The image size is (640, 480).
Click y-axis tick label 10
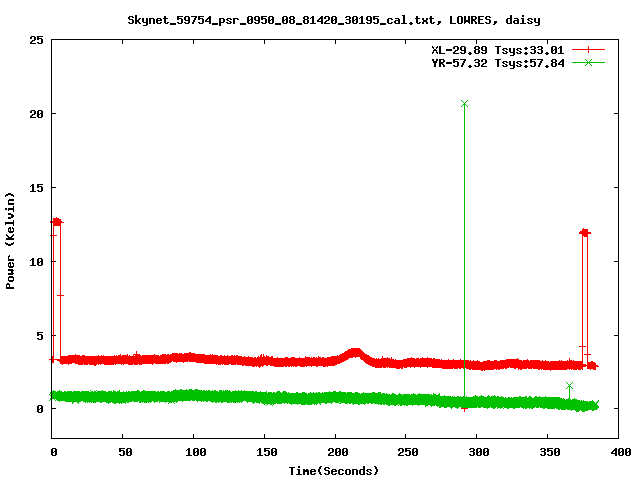pyautogui.click(x=36, y=262)
